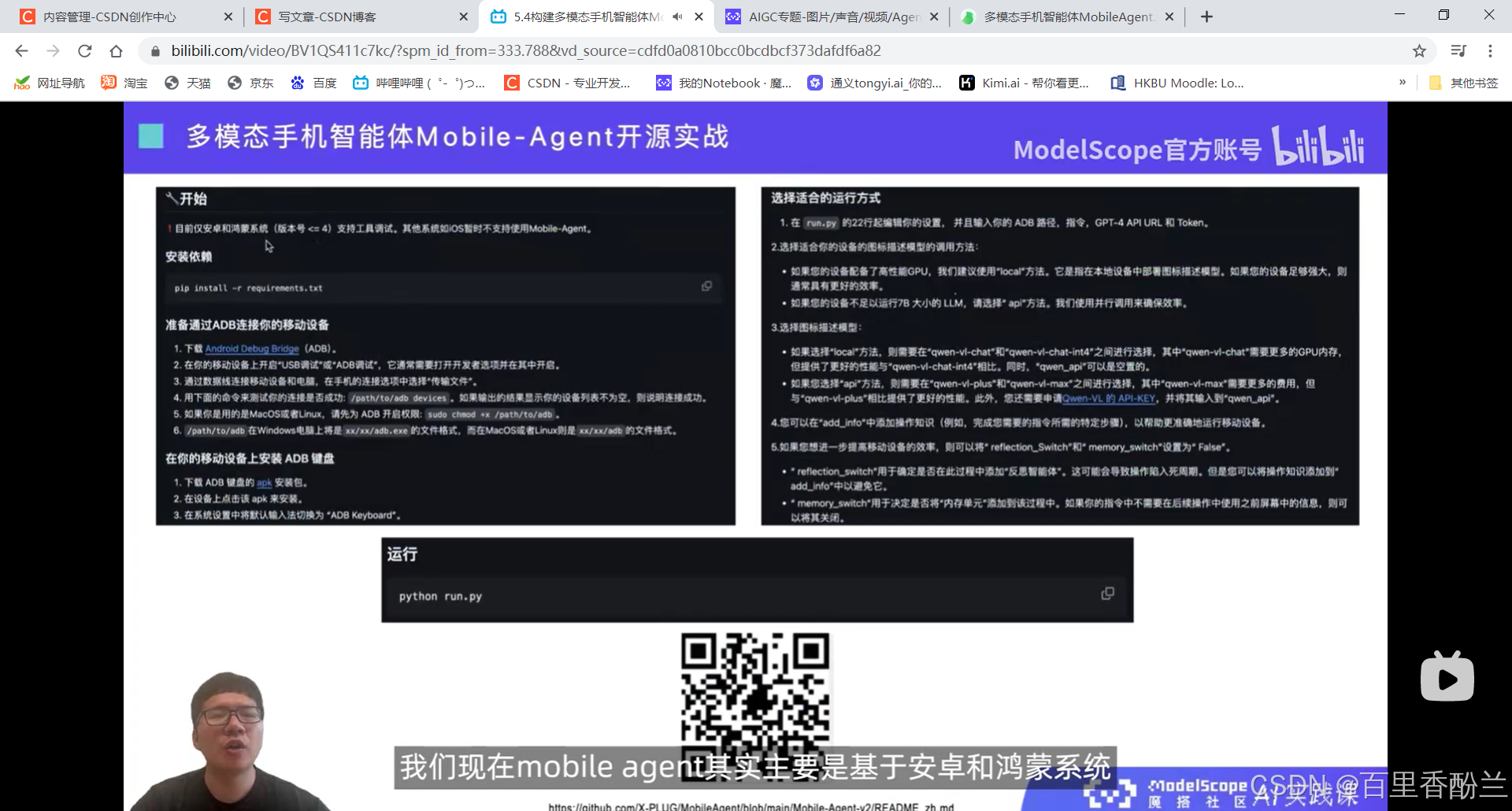Mute the audio on the bilibili tab
1512x811 pixels.
coord(677,17)
